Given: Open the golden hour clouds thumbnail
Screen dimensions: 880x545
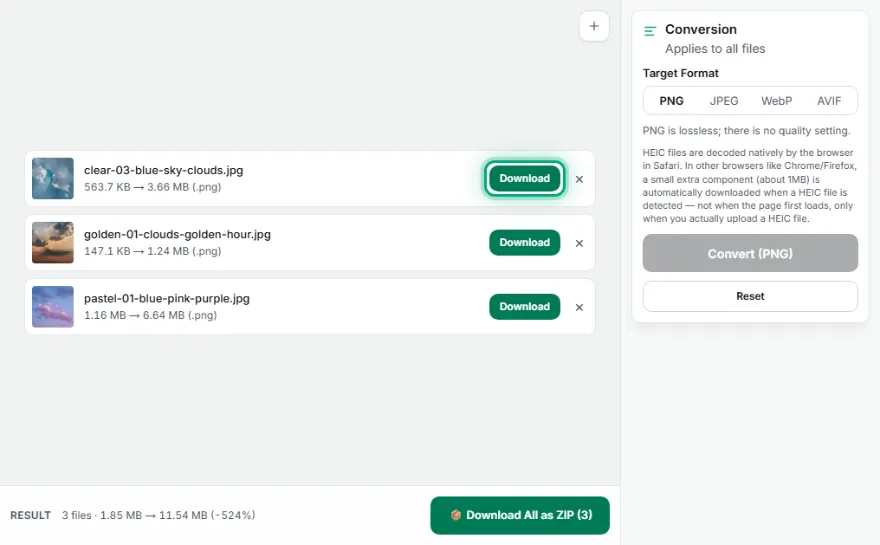Looking at the screenshot, I should point(53,242).
